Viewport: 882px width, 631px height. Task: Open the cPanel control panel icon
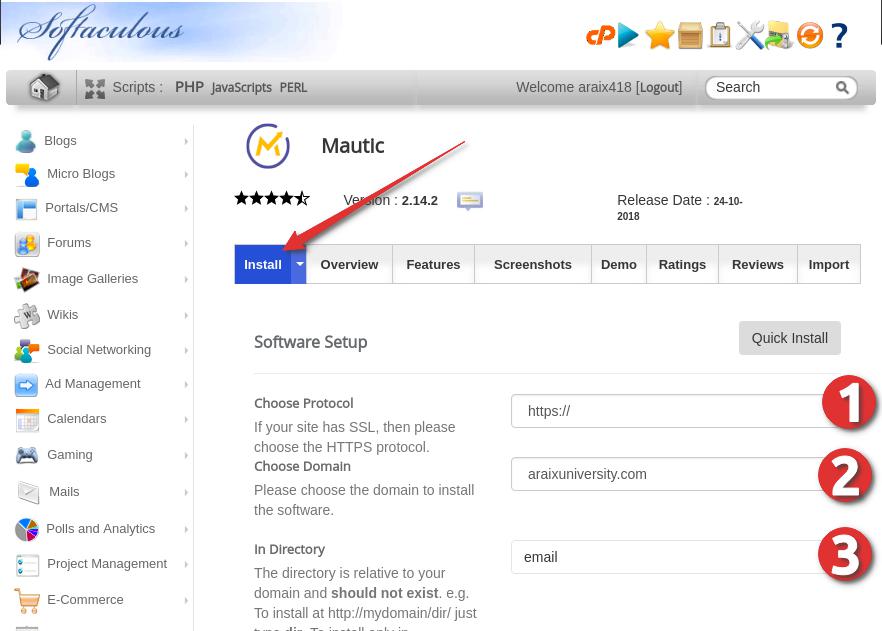[600, 35]
